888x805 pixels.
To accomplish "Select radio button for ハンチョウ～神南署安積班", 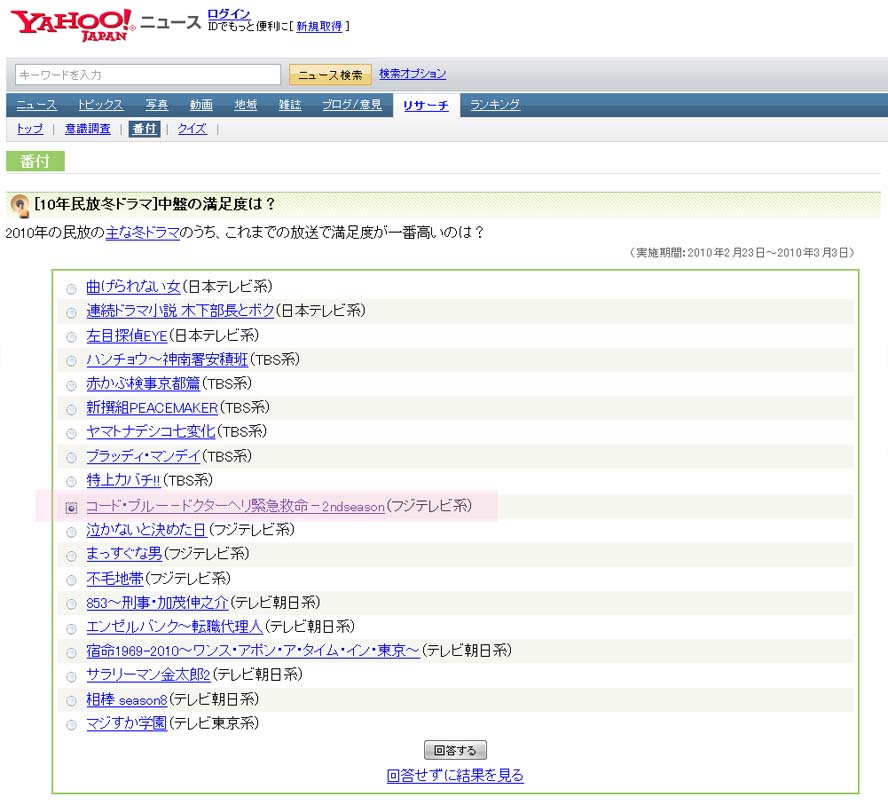I will tap(71, 361).
